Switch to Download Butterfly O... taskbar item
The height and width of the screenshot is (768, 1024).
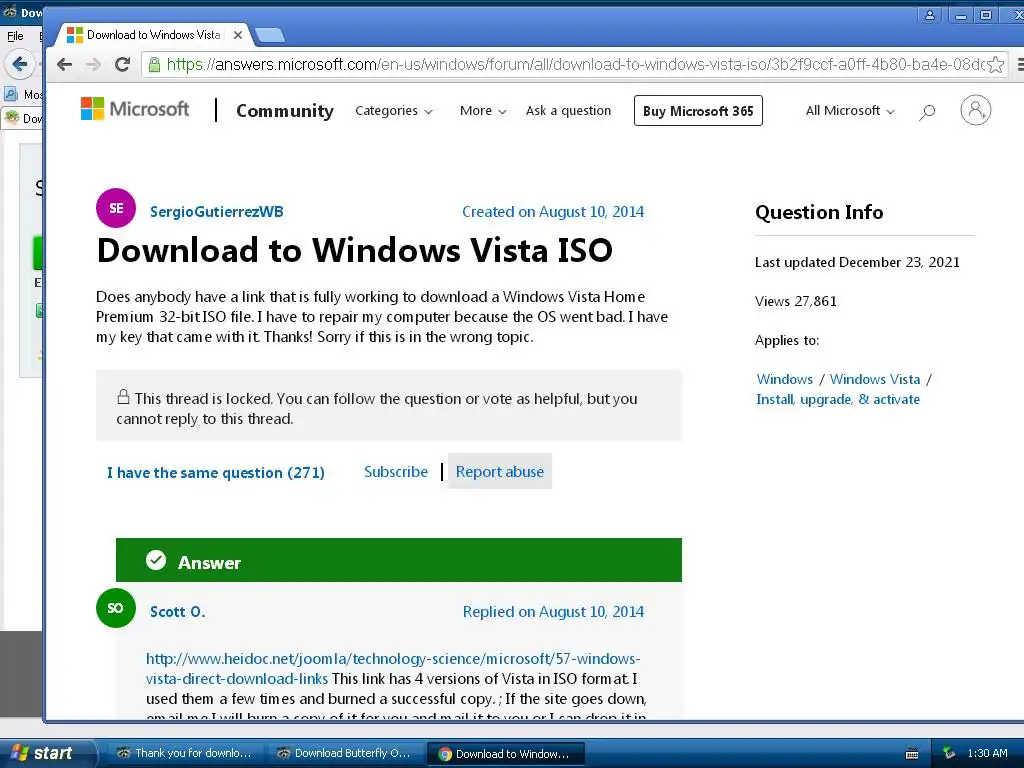344,754
